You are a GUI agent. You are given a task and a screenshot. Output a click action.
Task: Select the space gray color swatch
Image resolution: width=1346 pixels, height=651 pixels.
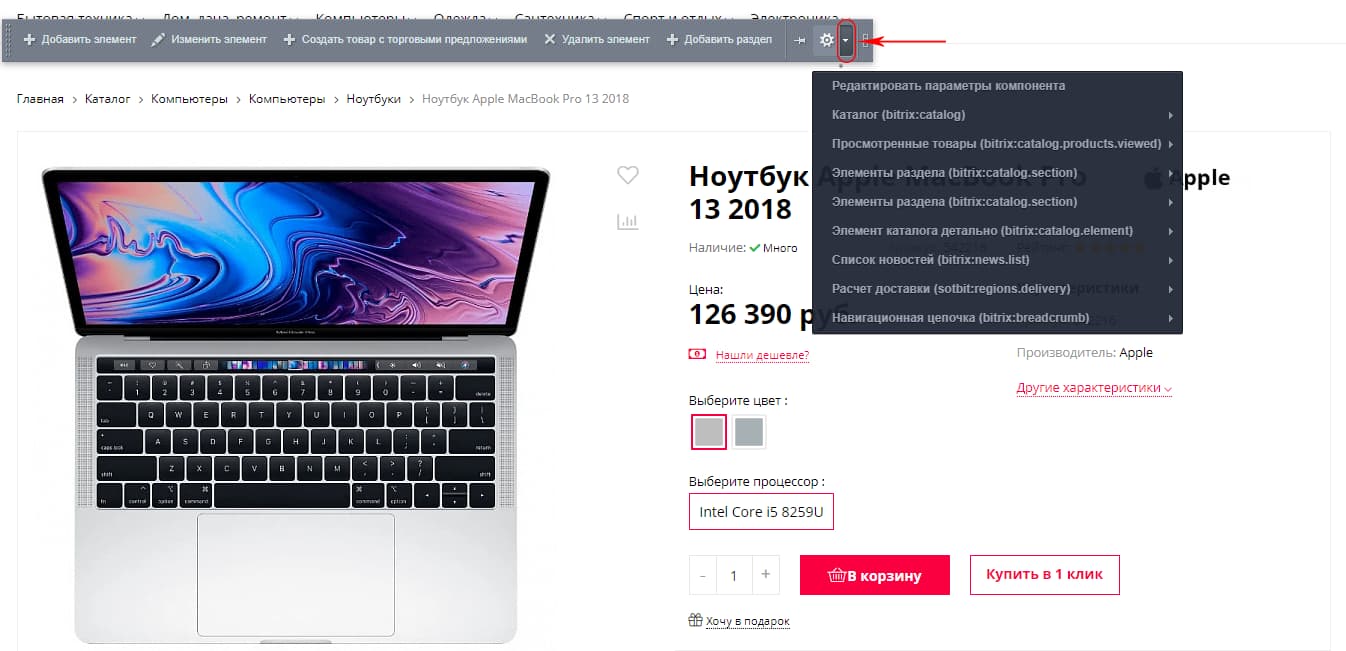pyautogui.click(x=748, y=432)
